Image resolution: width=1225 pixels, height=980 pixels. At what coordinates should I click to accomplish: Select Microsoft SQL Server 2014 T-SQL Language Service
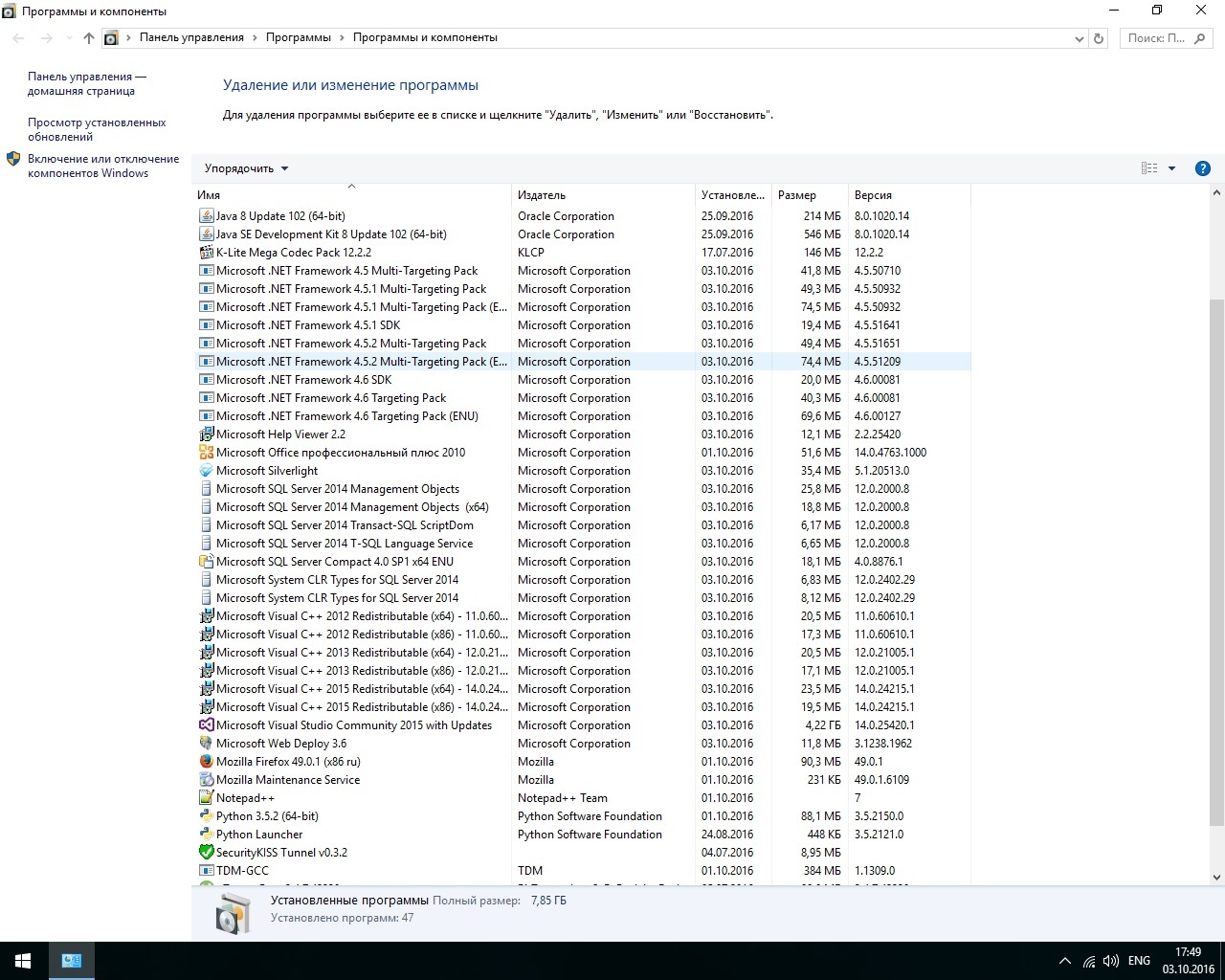583,544
